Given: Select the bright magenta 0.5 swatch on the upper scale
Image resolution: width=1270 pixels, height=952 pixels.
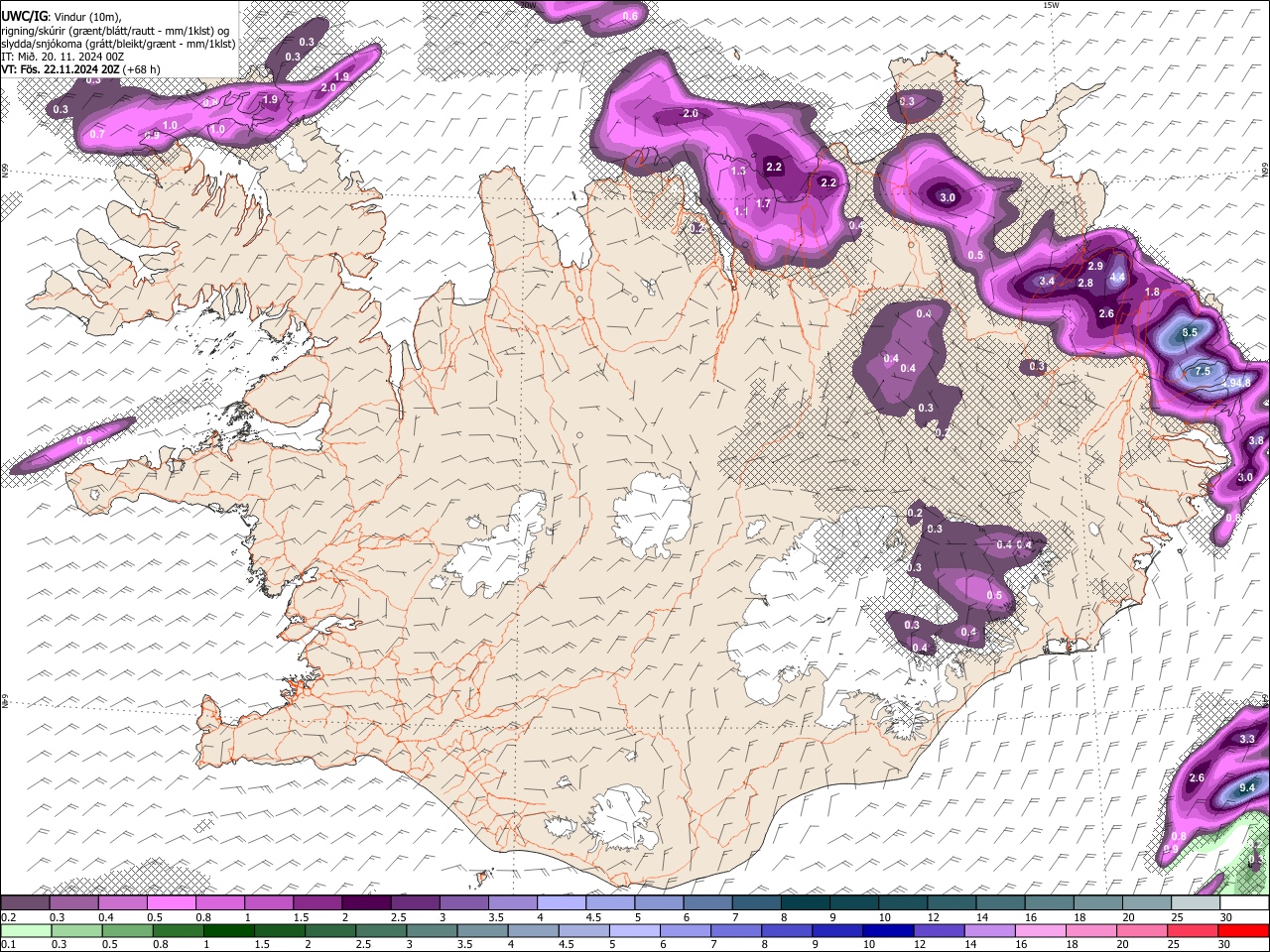Looking at the screenshot, I should (x=173, y=903).
